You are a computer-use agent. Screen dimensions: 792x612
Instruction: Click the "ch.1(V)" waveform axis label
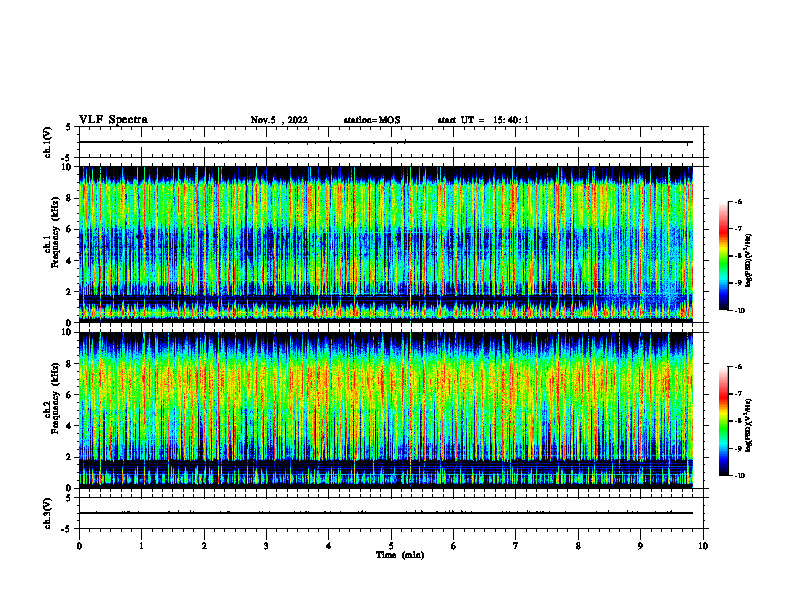tap(47, 142)
